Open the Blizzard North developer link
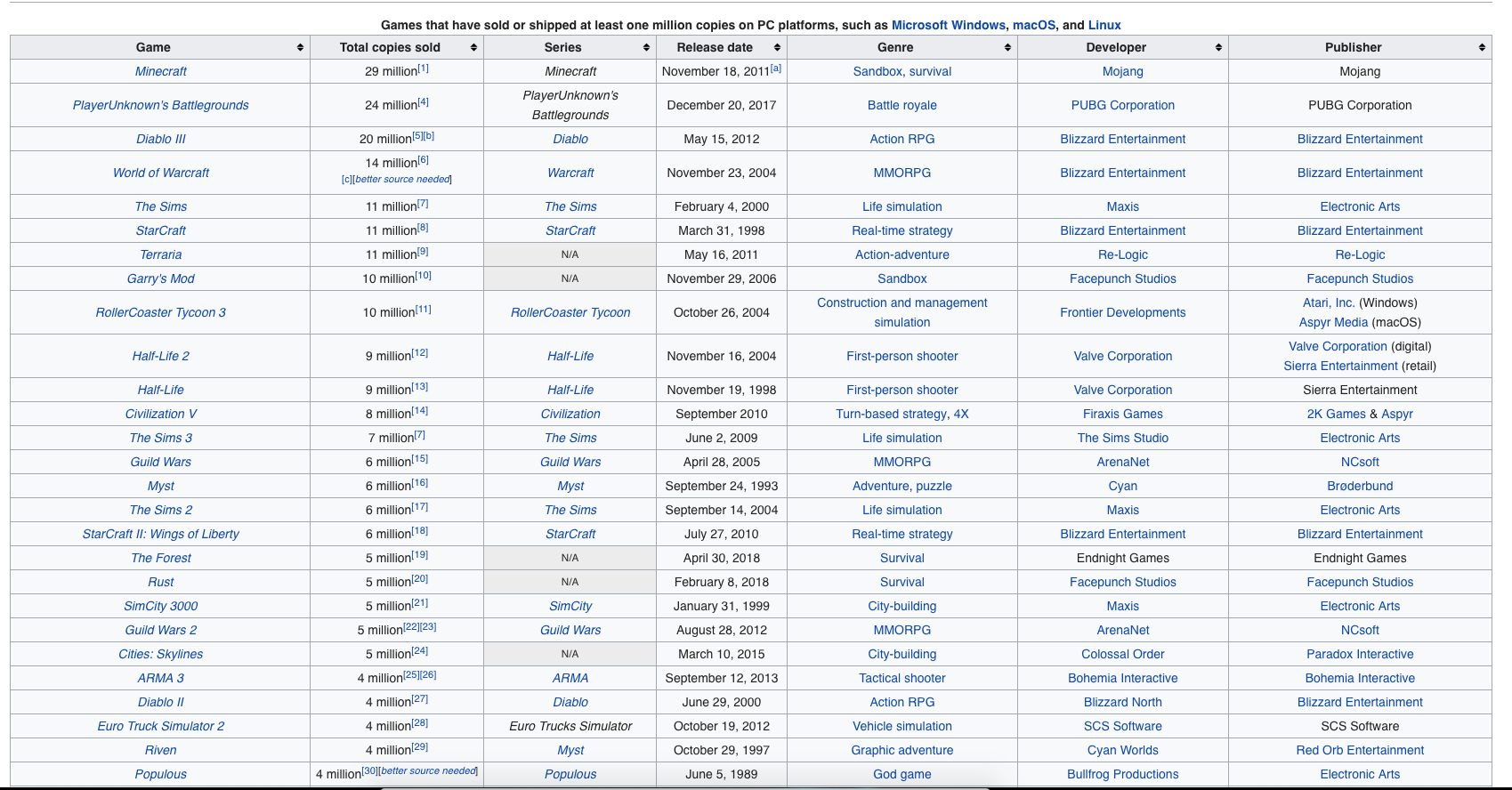 tap(1123, 702)
